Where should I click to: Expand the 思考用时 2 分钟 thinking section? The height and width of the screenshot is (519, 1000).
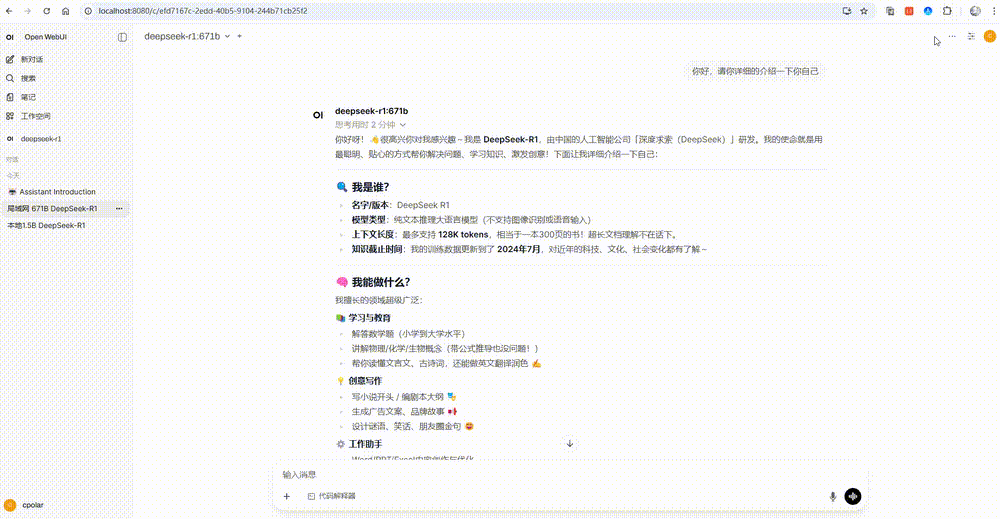click(371, 125)
